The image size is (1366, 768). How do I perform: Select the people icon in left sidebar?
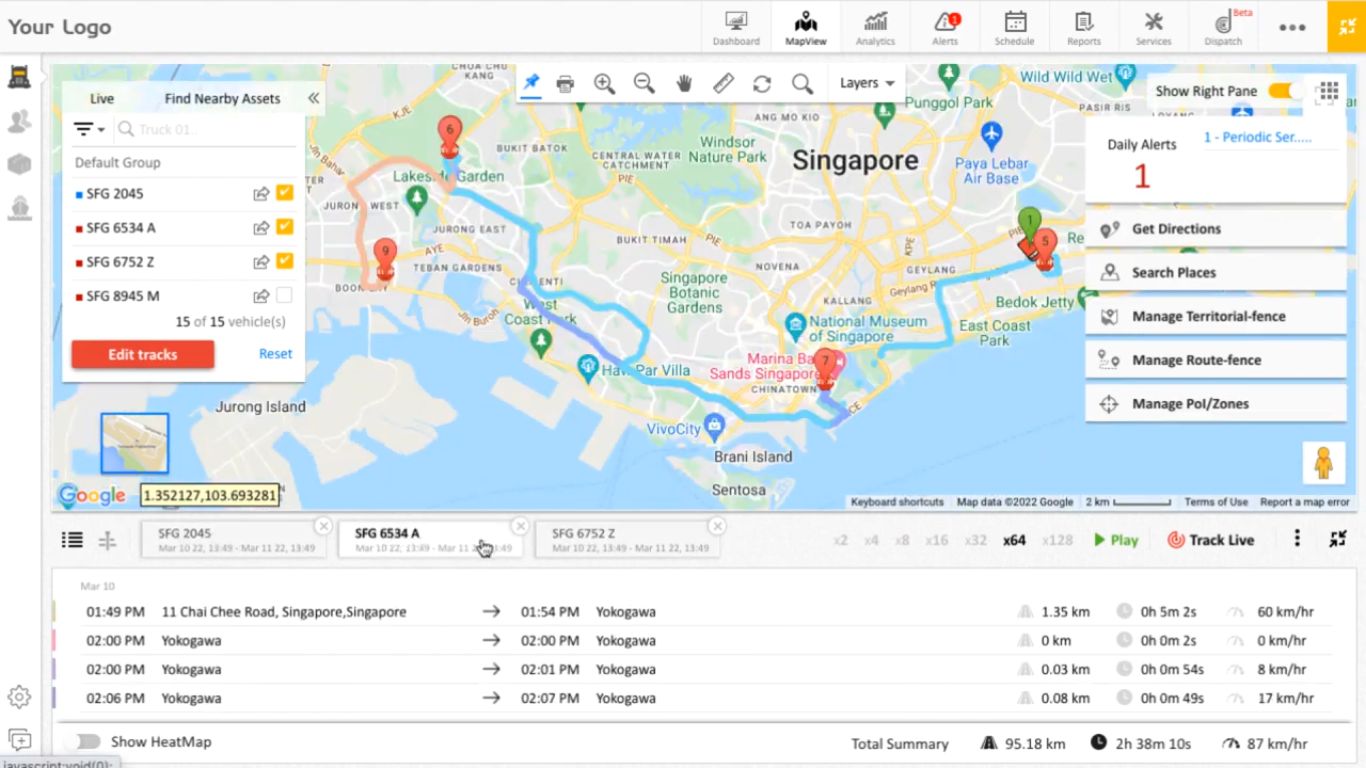click(19, 121)
